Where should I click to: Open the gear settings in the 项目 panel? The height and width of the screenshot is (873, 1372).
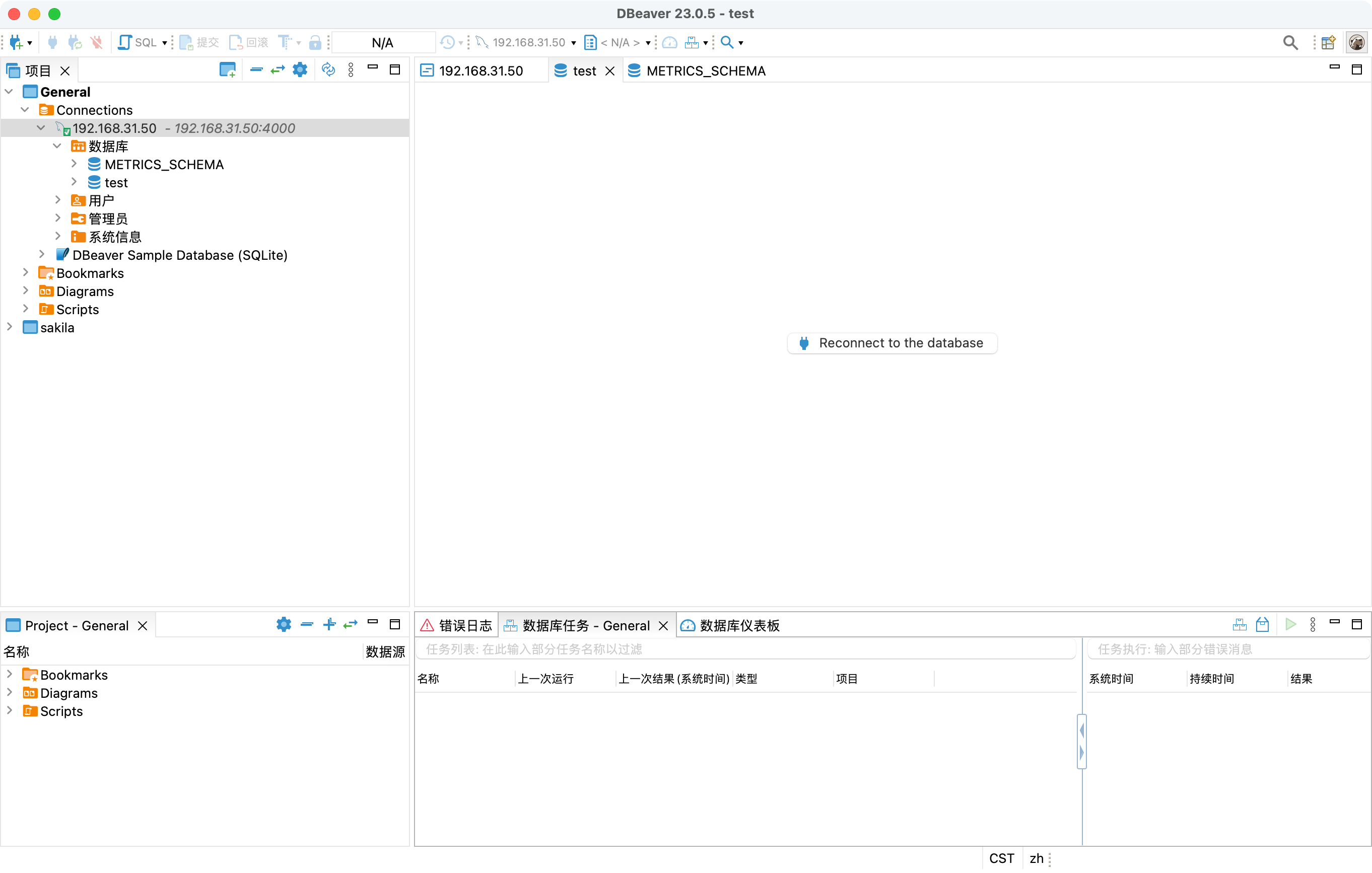300,69
